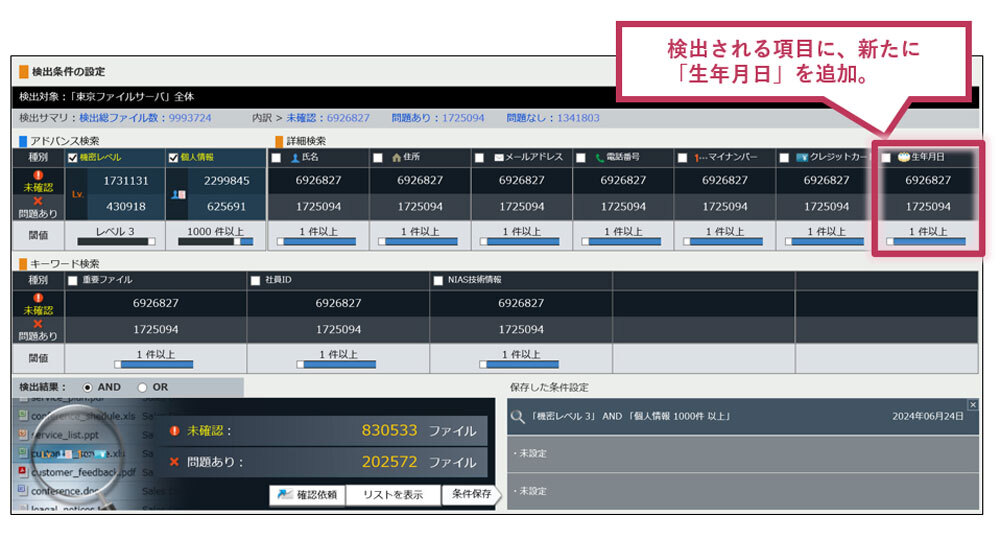Click the person-document icon in 個人情報 column
This screenshot has width=1000, height=534.
pos(179,194)
